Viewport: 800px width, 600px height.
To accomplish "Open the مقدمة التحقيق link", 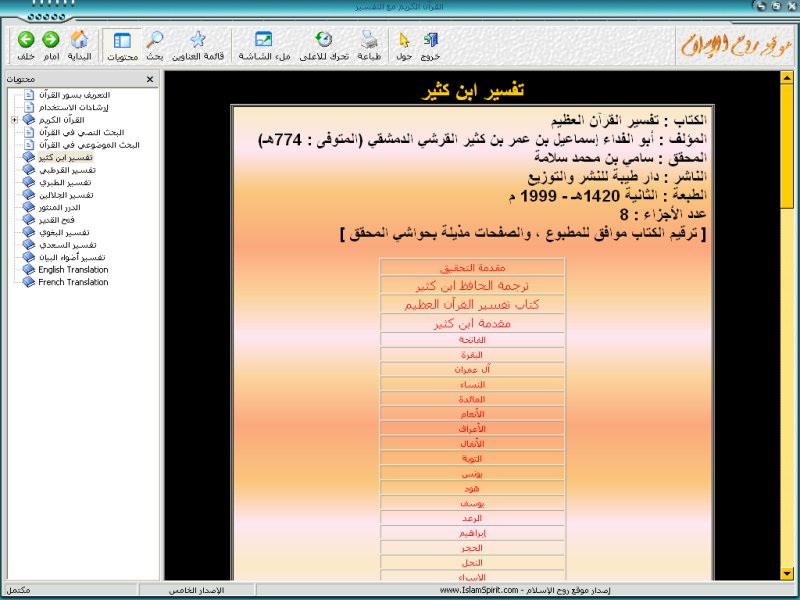I will (472, 268).
